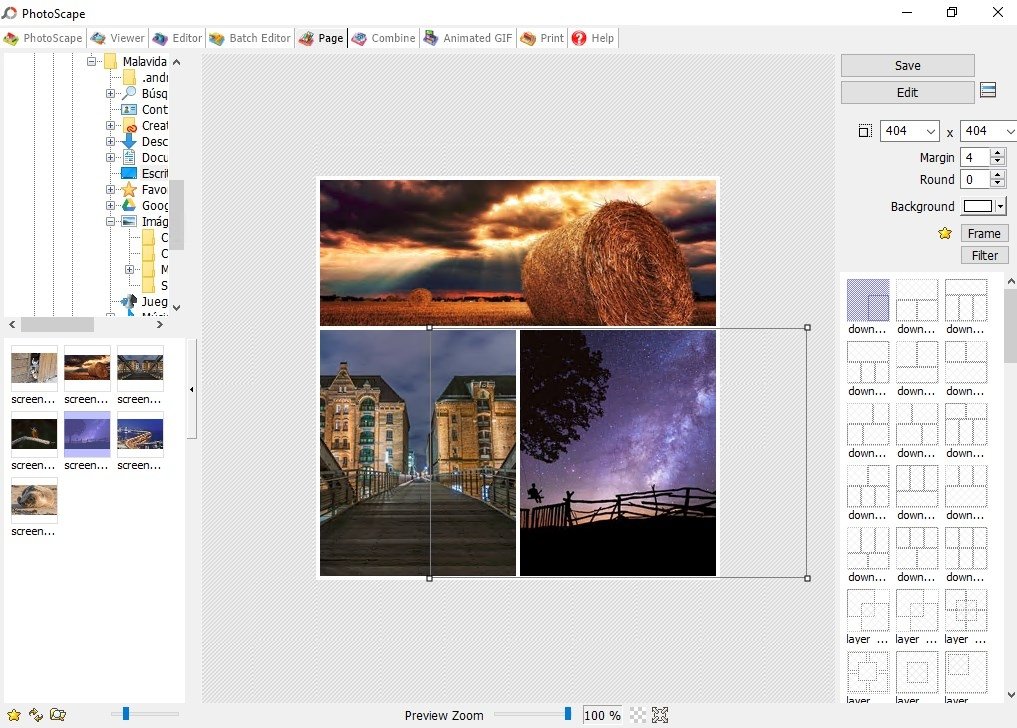Open the Help tab
Screen dimensions: 1017x728
[593, 38]
